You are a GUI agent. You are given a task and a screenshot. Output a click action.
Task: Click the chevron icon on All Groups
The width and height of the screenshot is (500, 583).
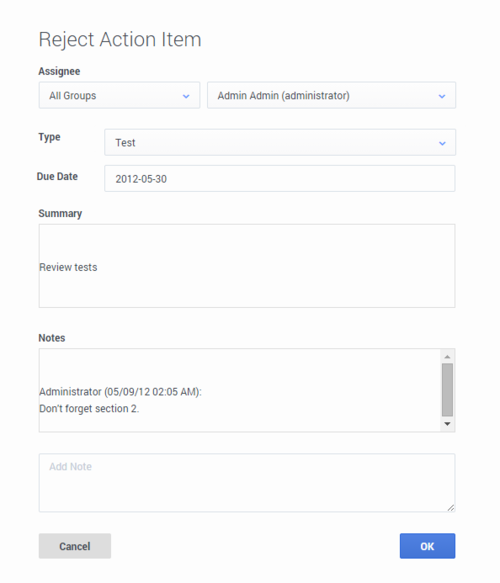pyautogui.click(x=186, y=96)
